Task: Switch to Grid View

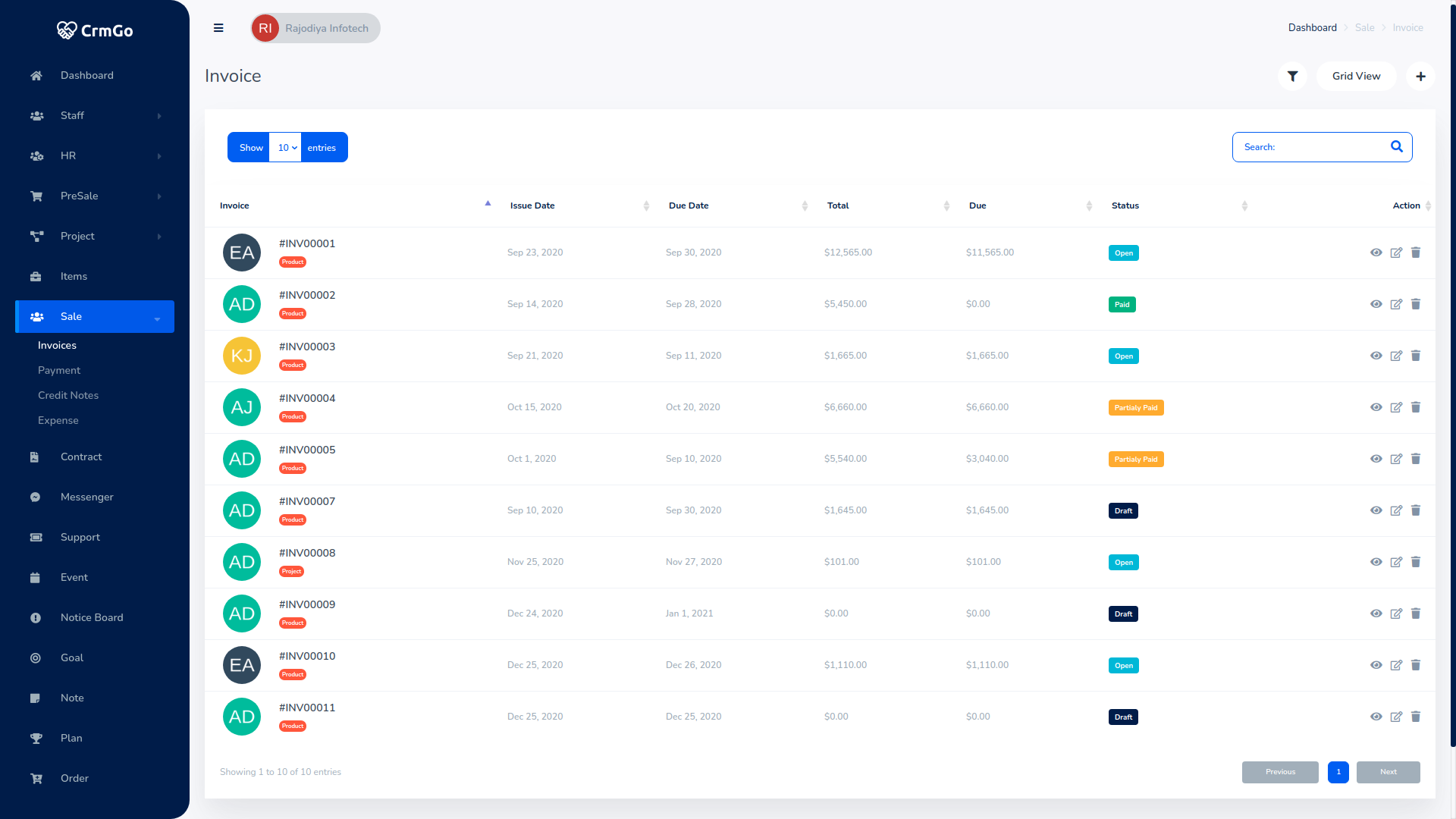Action: pos(1356,76)
